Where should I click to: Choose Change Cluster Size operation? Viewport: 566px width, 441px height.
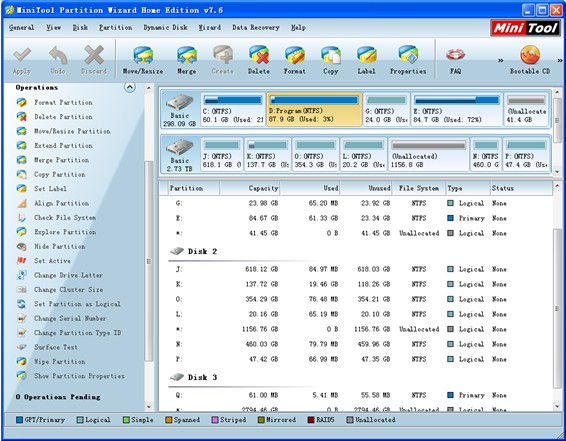tap(60, 289)
